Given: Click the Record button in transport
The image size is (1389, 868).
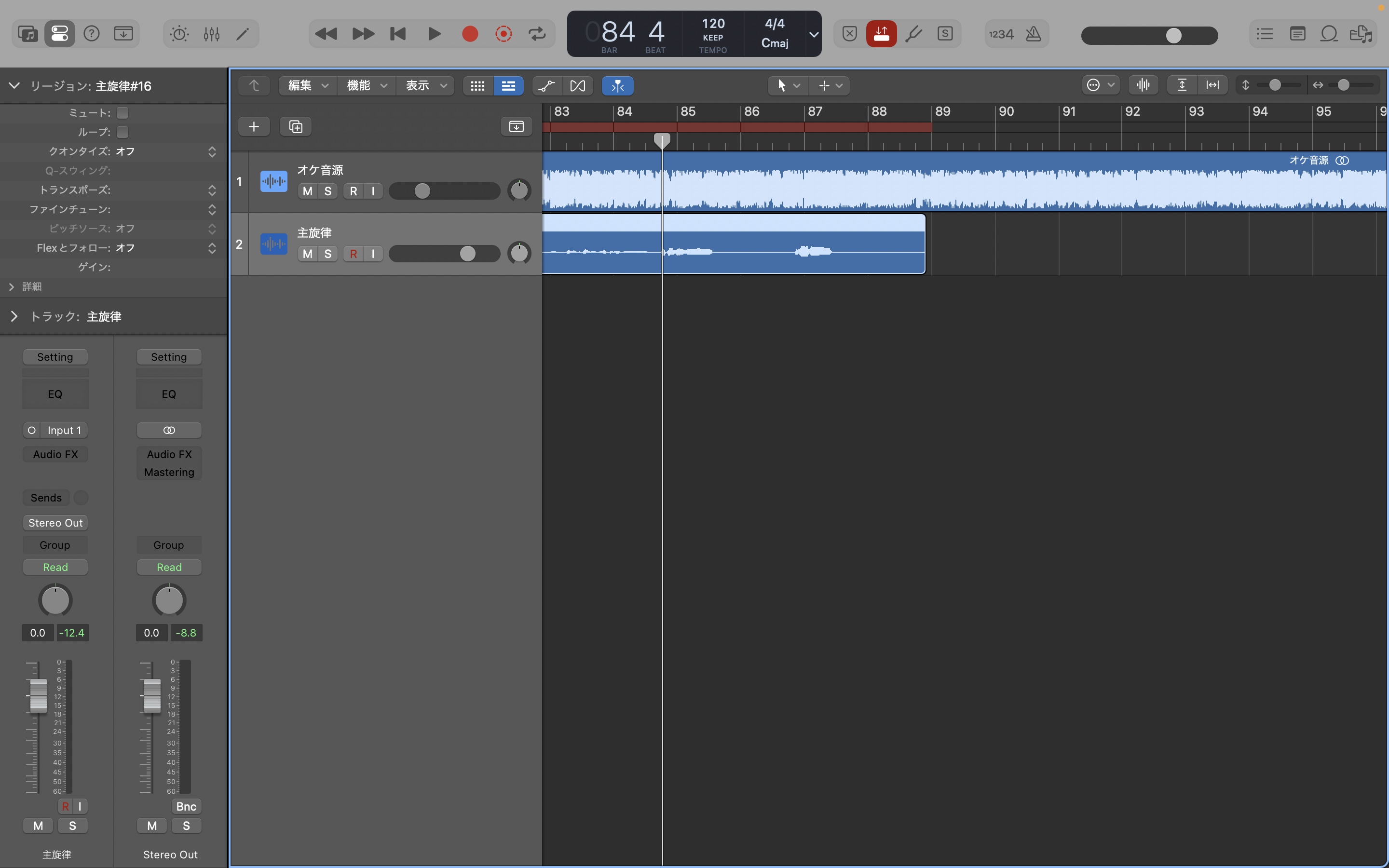Looking at the screenshot, I should (x=469, y=34).
